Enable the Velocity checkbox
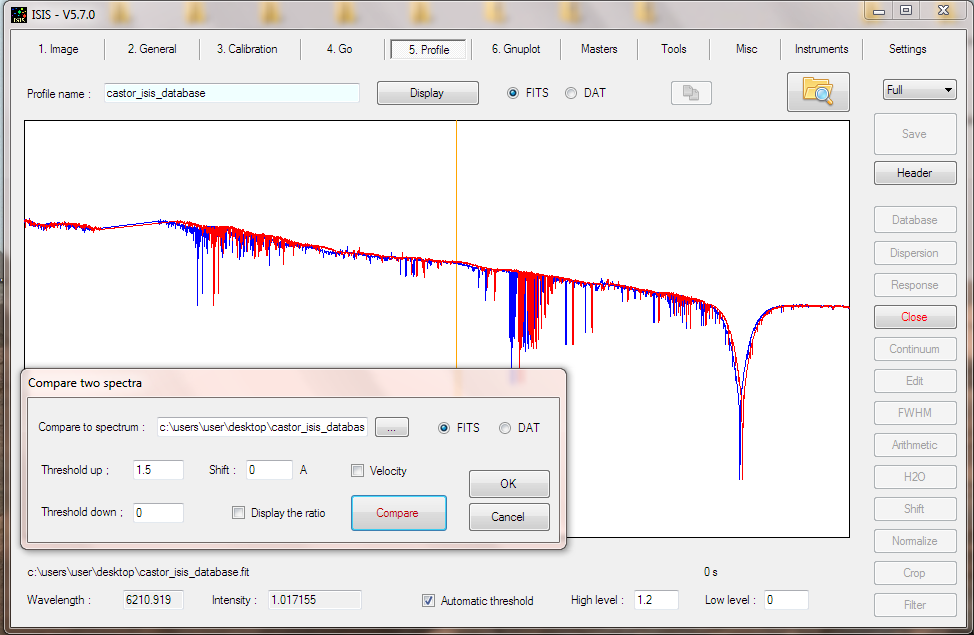The width and height of the screenshot is (974, 635). pos(357,471)
